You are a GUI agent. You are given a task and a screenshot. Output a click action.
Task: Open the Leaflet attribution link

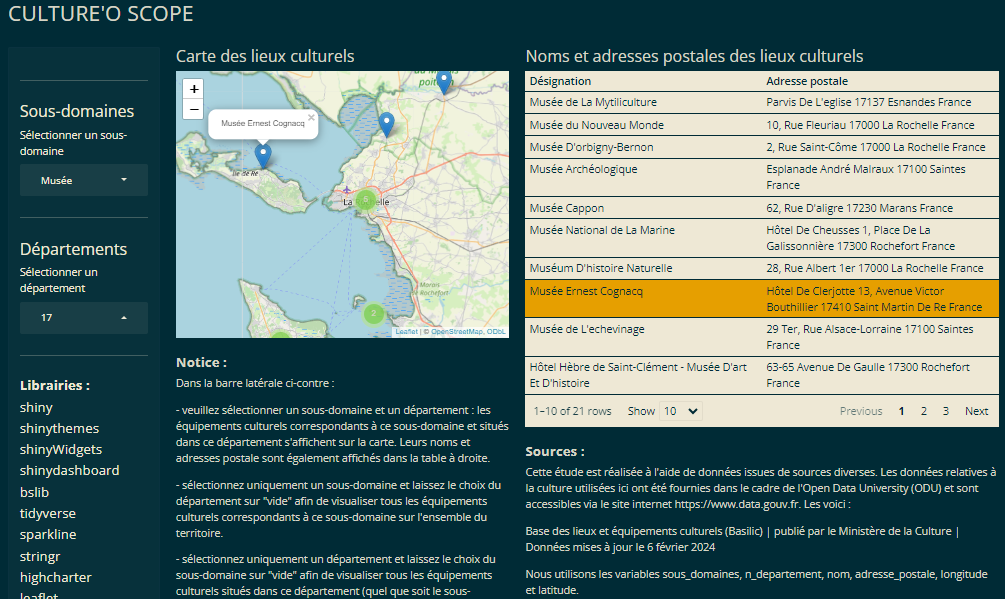(406, 331)
